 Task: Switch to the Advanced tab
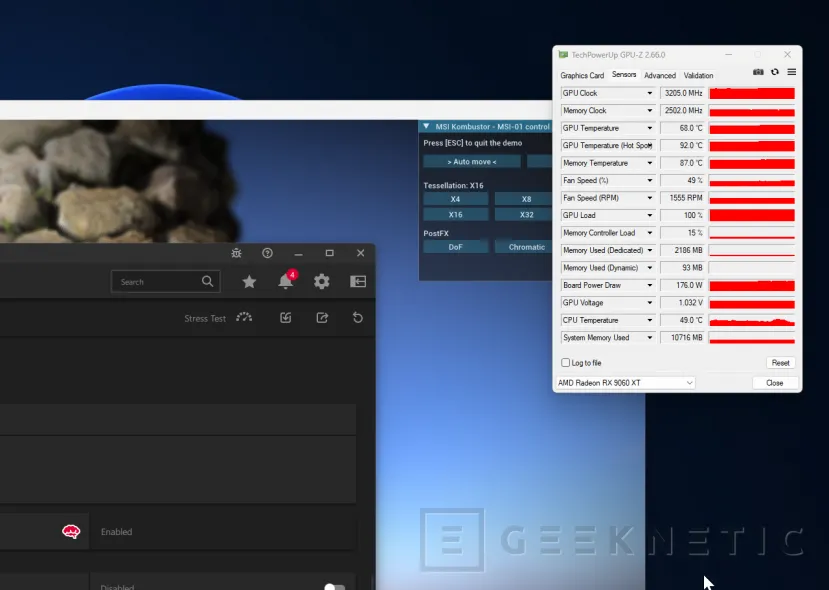click(x=660, y=76)
